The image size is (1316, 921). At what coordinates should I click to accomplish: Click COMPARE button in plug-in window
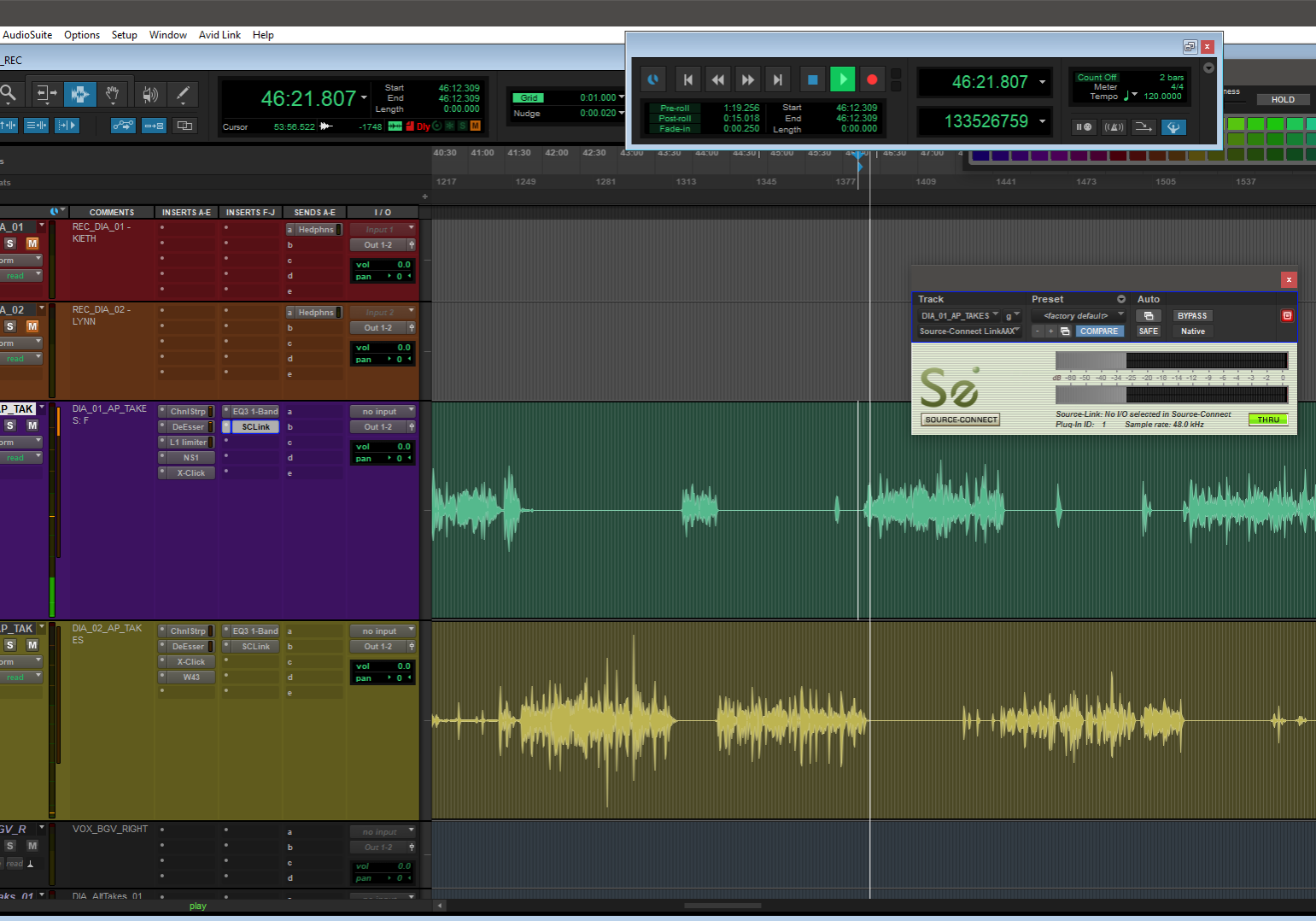[x=1100, y=331]
